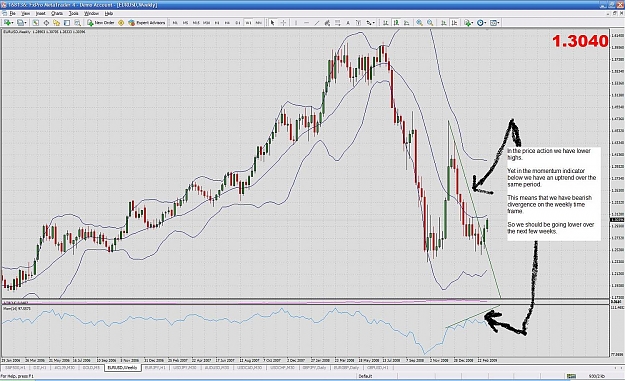Click the Expert Advisors button
625x381 pixels.
(147, 23)
